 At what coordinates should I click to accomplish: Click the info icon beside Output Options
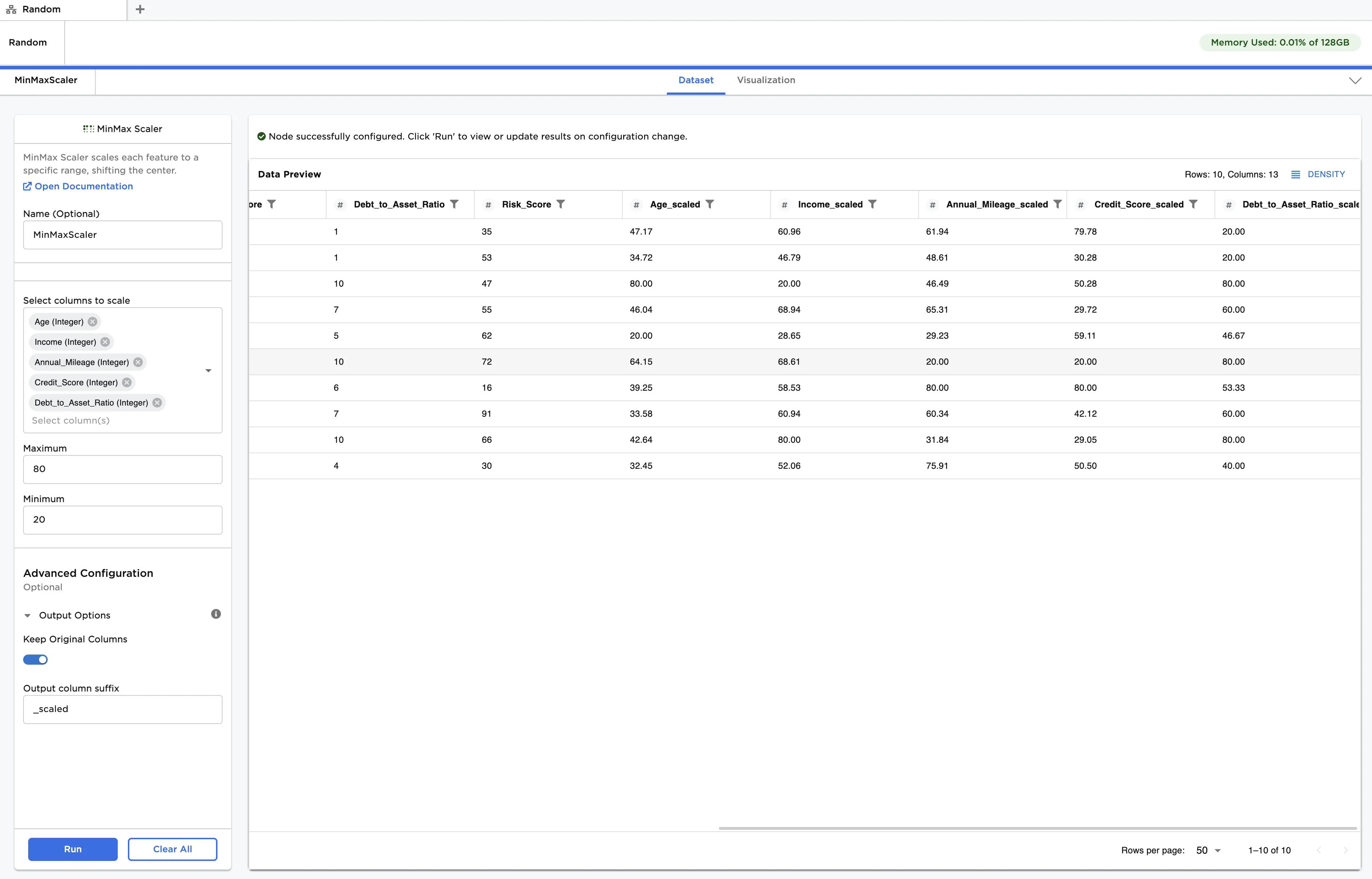215,614
